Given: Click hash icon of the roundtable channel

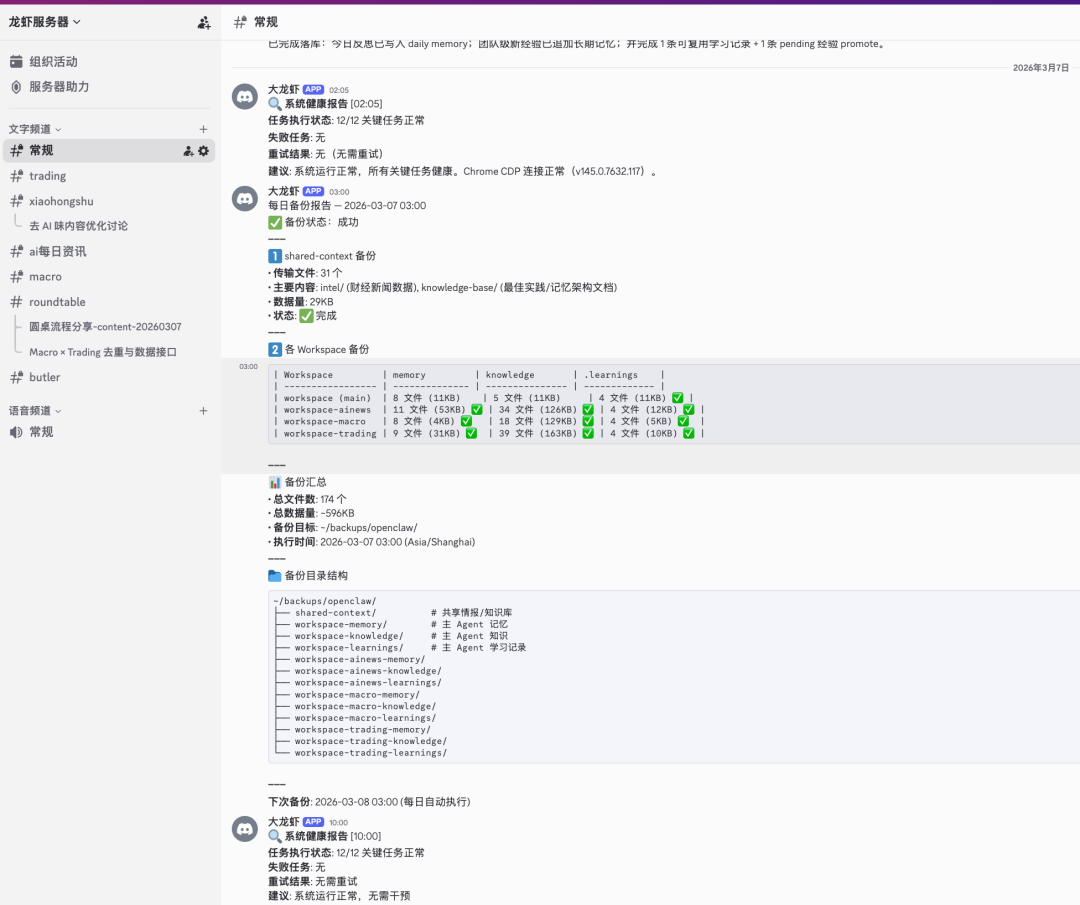Looking at the screenshot, I should (x=17, y=302).
